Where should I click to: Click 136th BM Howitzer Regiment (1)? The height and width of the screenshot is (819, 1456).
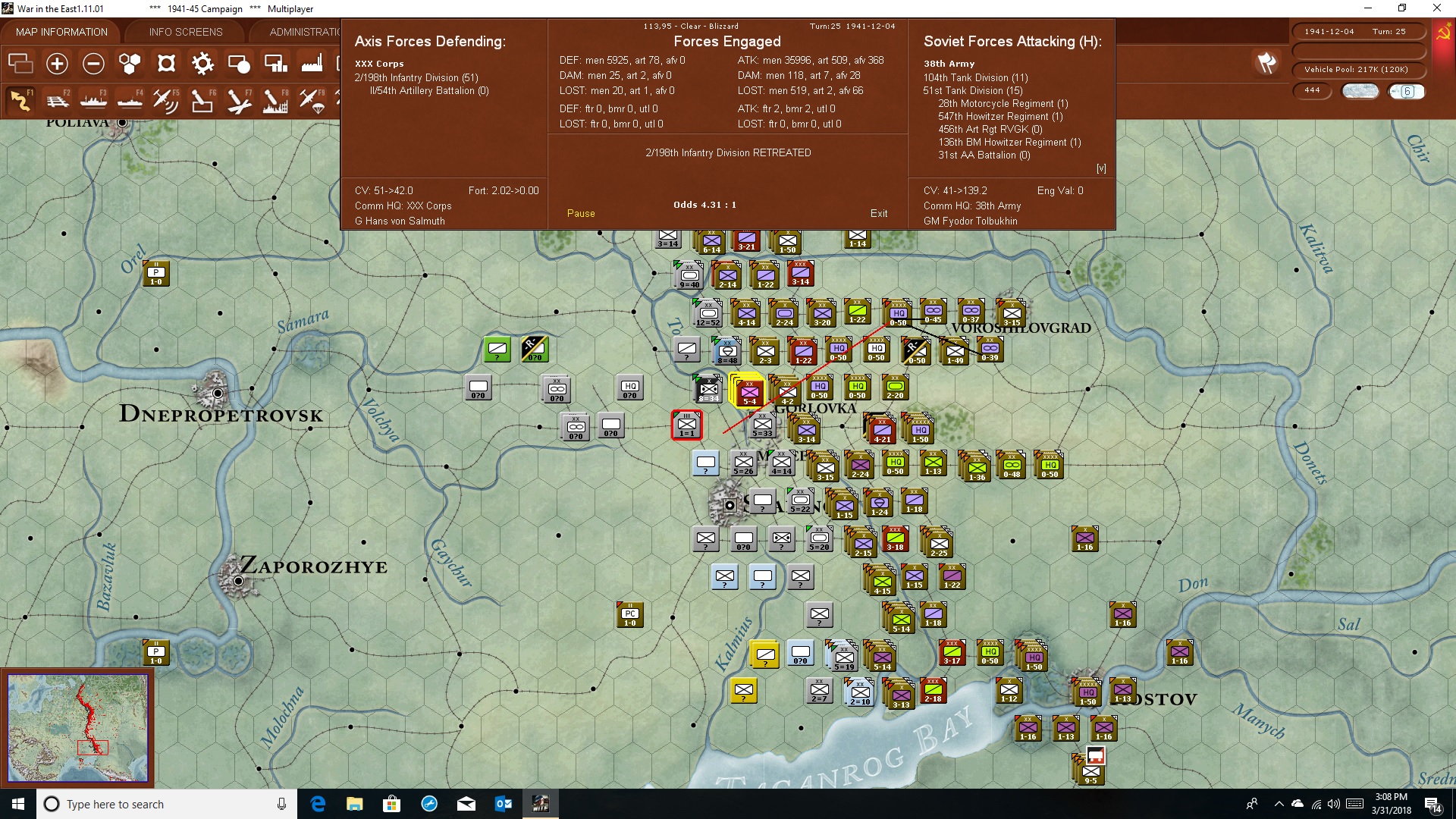1010,142
